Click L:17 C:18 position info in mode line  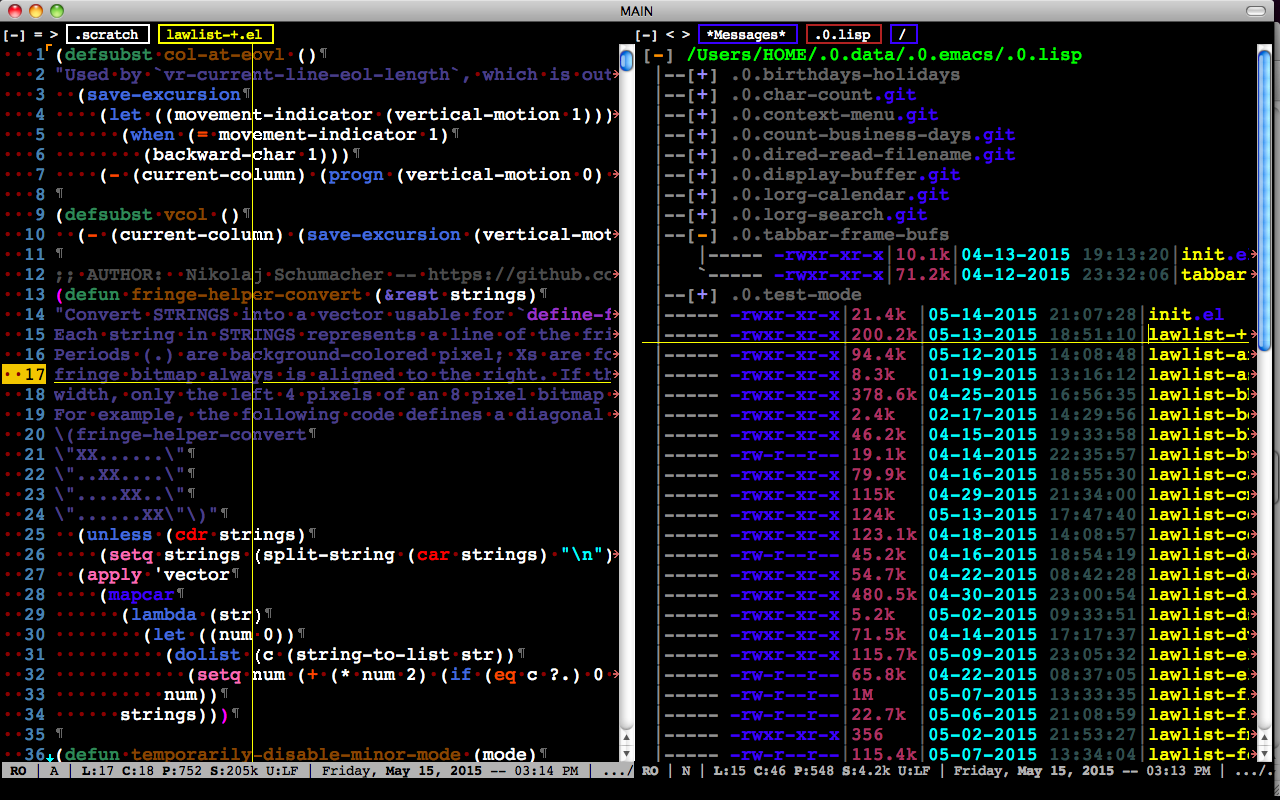pos(116,771)
